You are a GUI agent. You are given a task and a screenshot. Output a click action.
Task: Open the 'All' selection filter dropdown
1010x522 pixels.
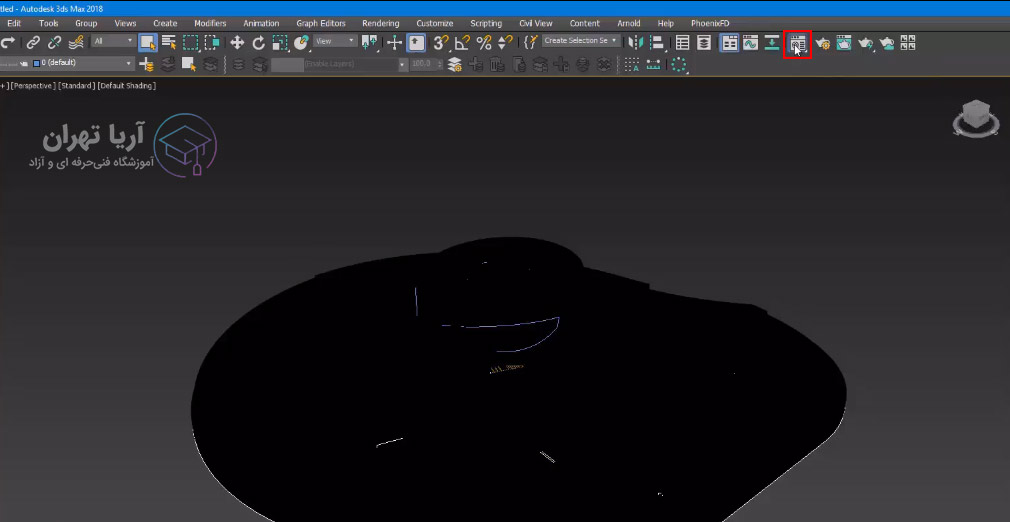(113, 41)
